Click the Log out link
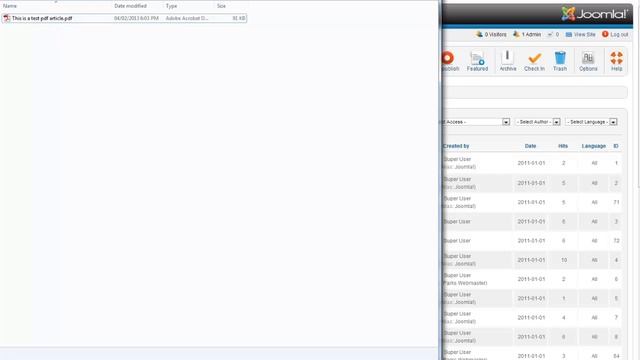The image size is (640, 360). pos(615,35)
